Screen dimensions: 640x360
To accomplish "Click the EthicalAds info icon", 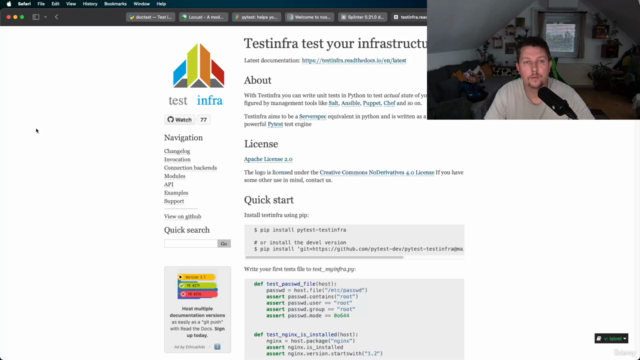I will (217, 347).
